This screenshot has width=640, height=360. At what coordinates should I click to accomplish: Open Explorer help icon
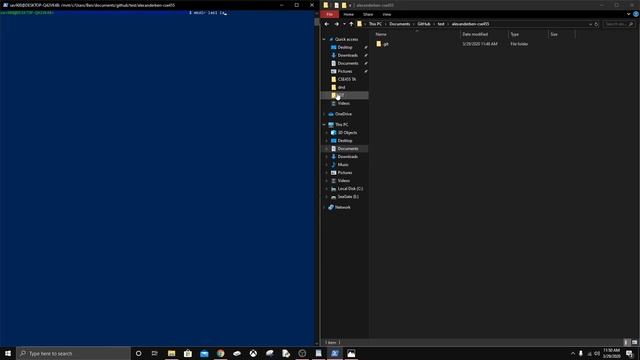636,14
